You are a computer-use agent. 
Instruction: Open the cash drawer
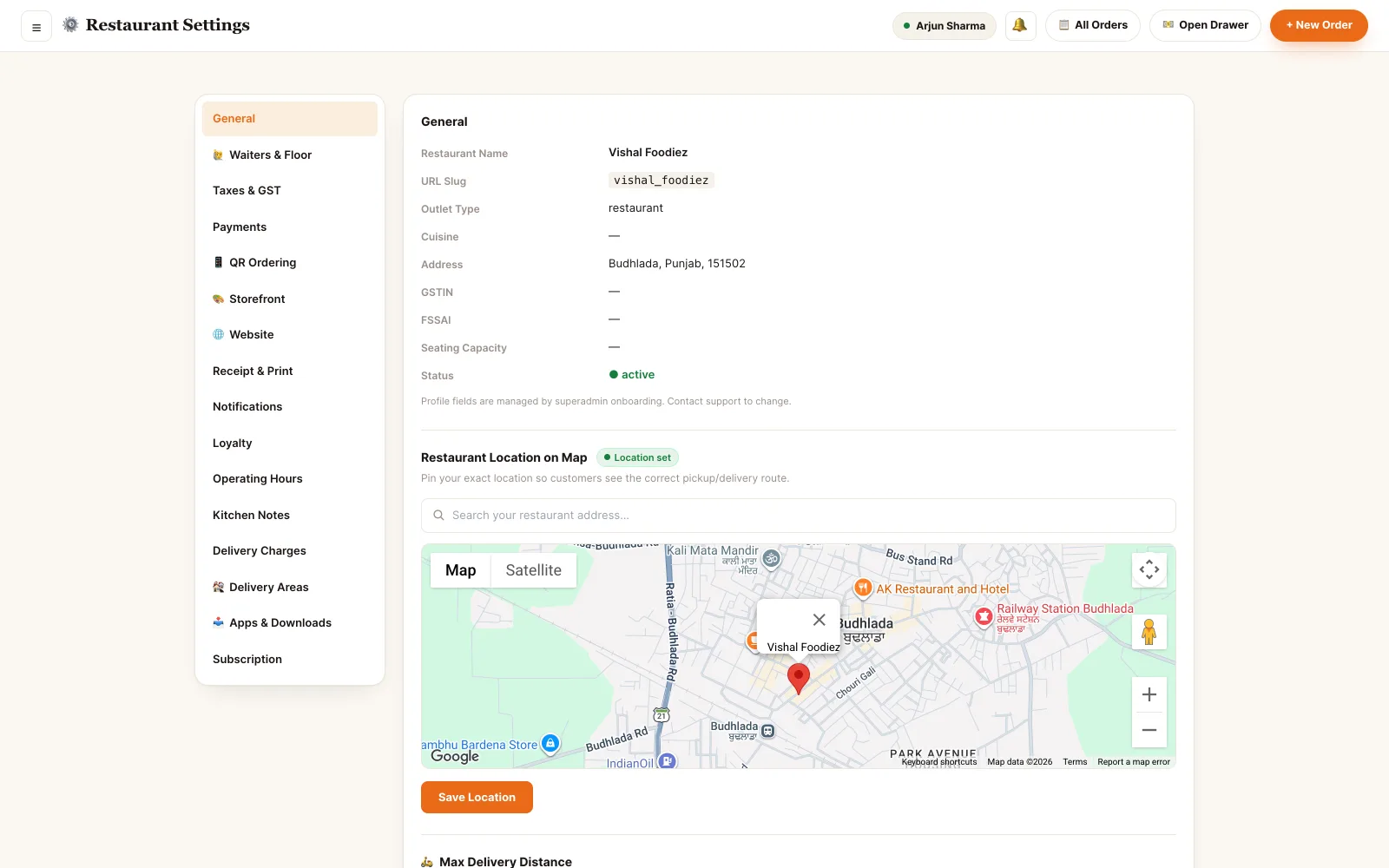point(1205,25)
